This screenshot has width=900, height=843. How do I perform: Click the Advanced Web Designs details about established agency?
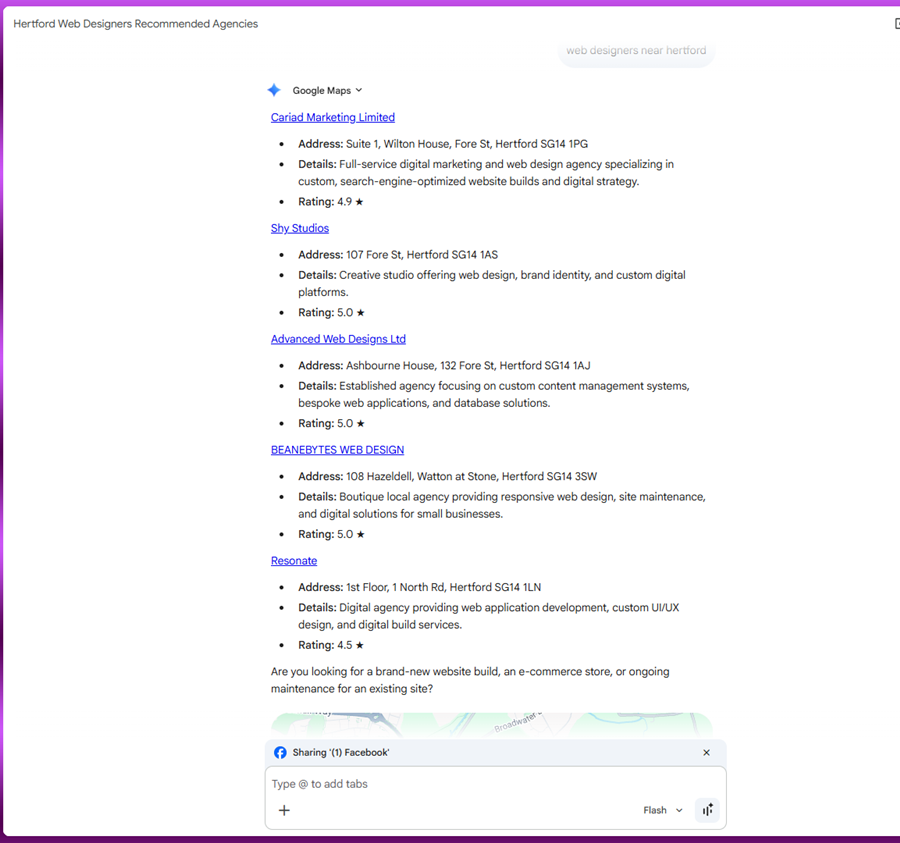[494, 394]
